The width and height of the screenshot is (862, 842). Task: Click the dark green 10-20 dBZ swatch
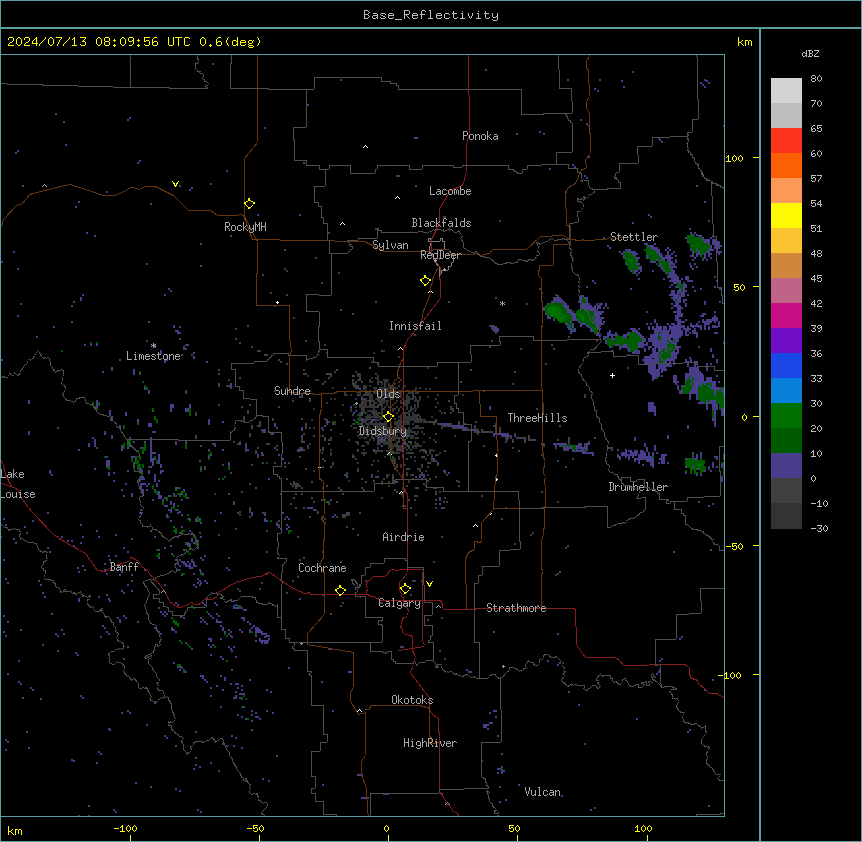[786, 441]
